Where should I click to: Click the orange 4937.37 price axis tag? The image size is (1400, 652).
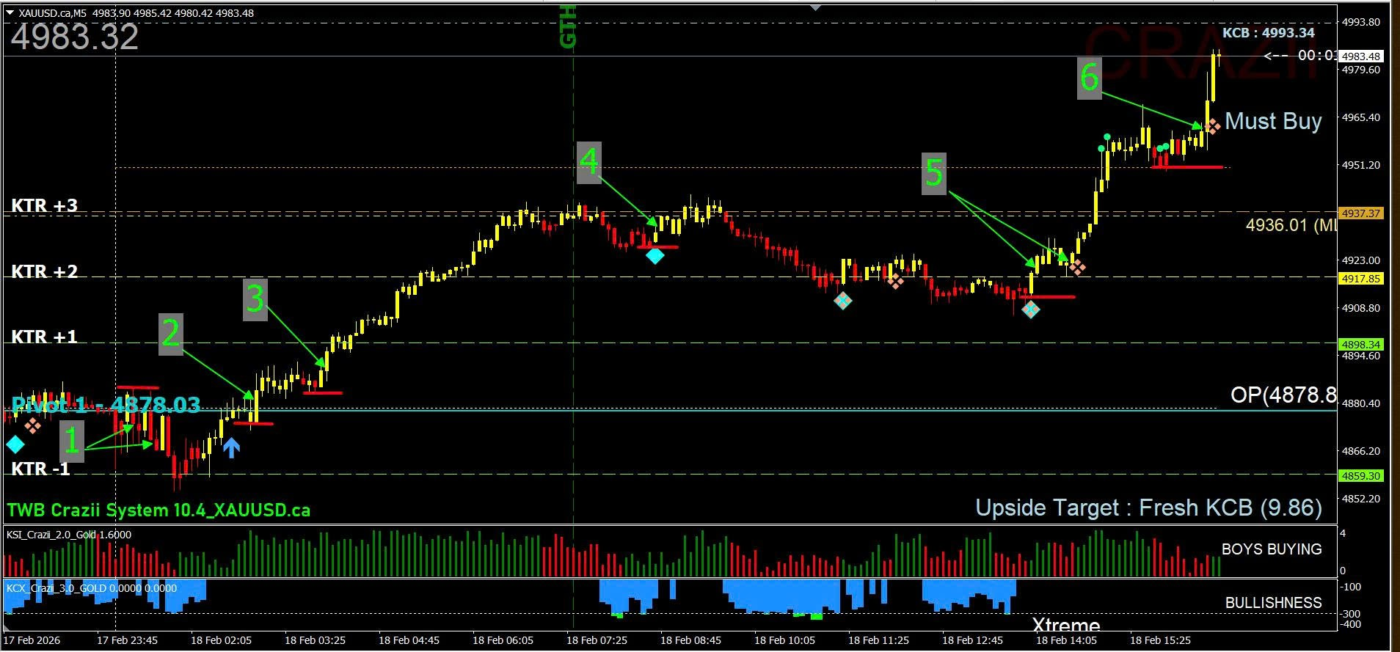(x=1361, y=213)
